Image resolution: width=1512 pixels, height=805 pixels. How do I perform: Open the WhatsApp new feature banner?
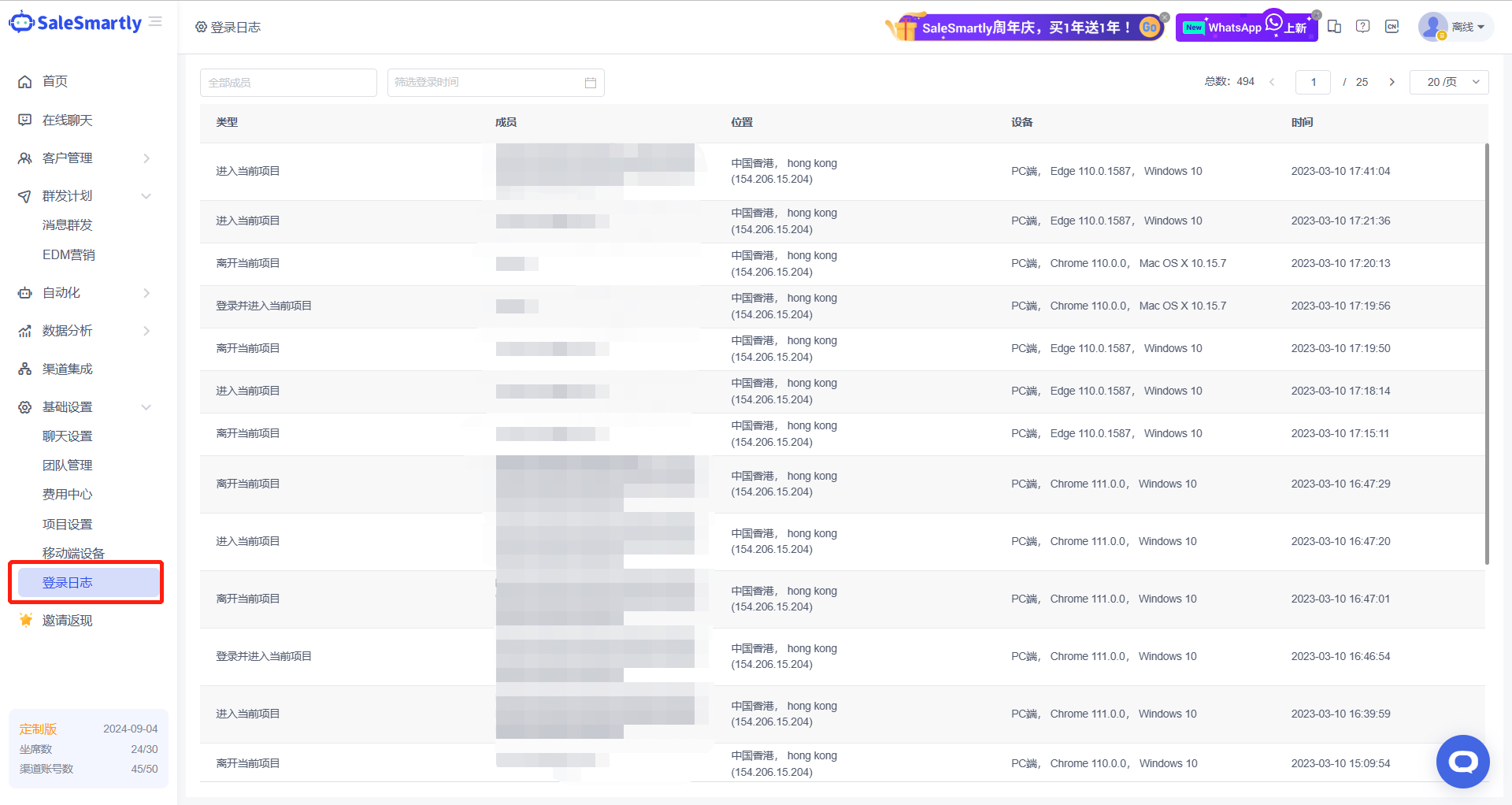pyautogui.click(x=1244, y=28)
